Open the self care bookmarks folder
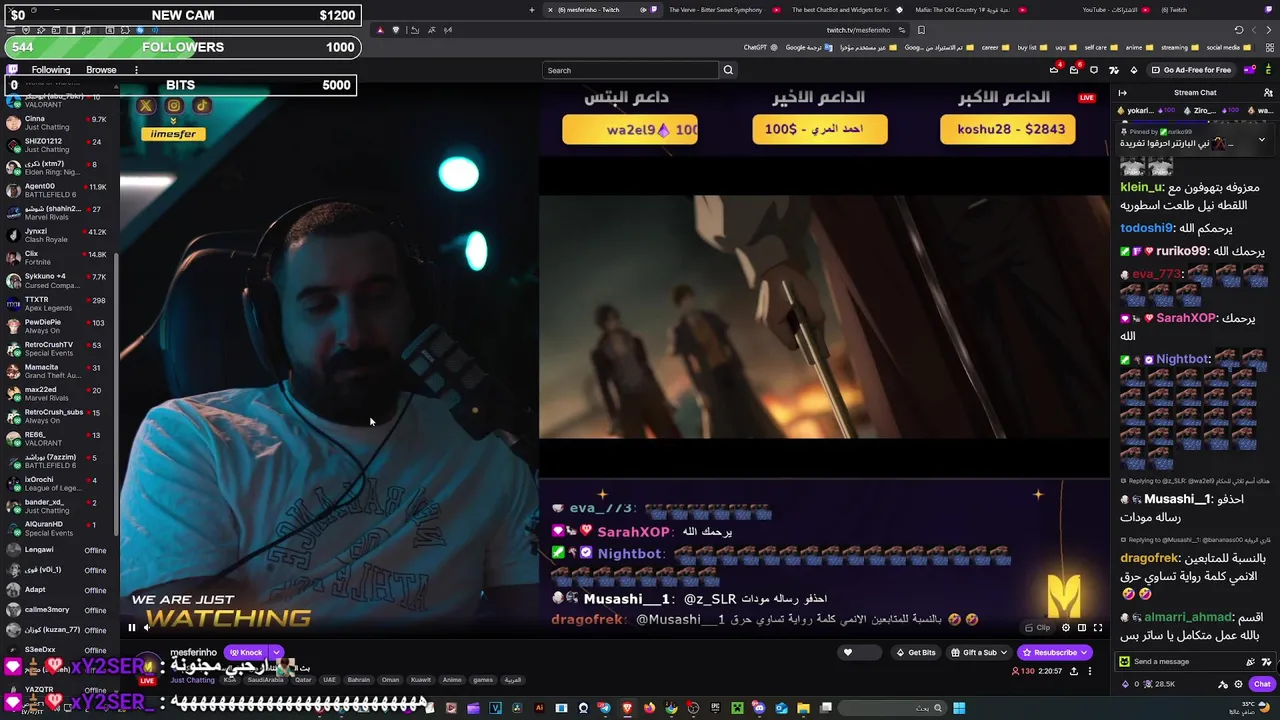 1100,47
